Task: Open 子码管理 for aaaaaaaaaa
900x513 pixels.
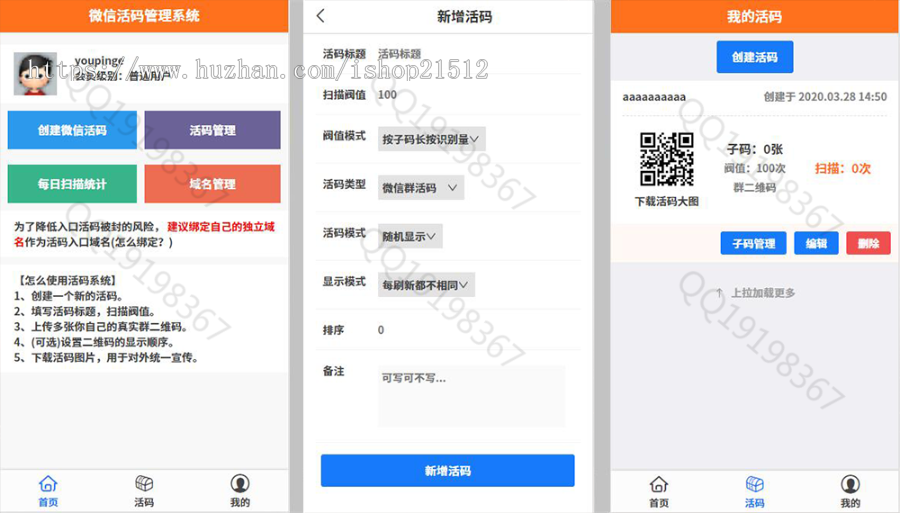Action: click(x=754, y=243)
